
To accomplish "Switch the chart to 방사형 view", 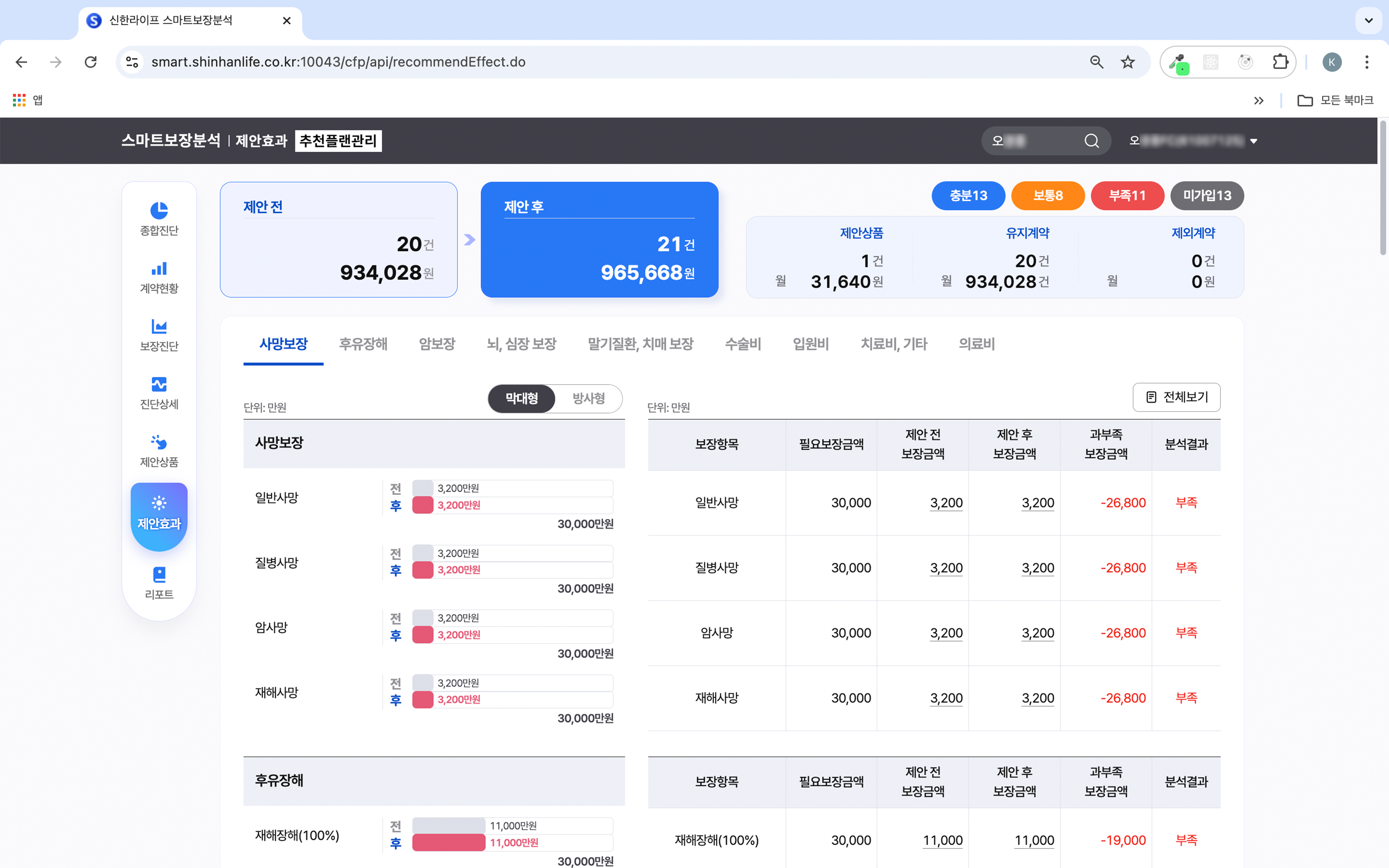I will click(588, 398).
